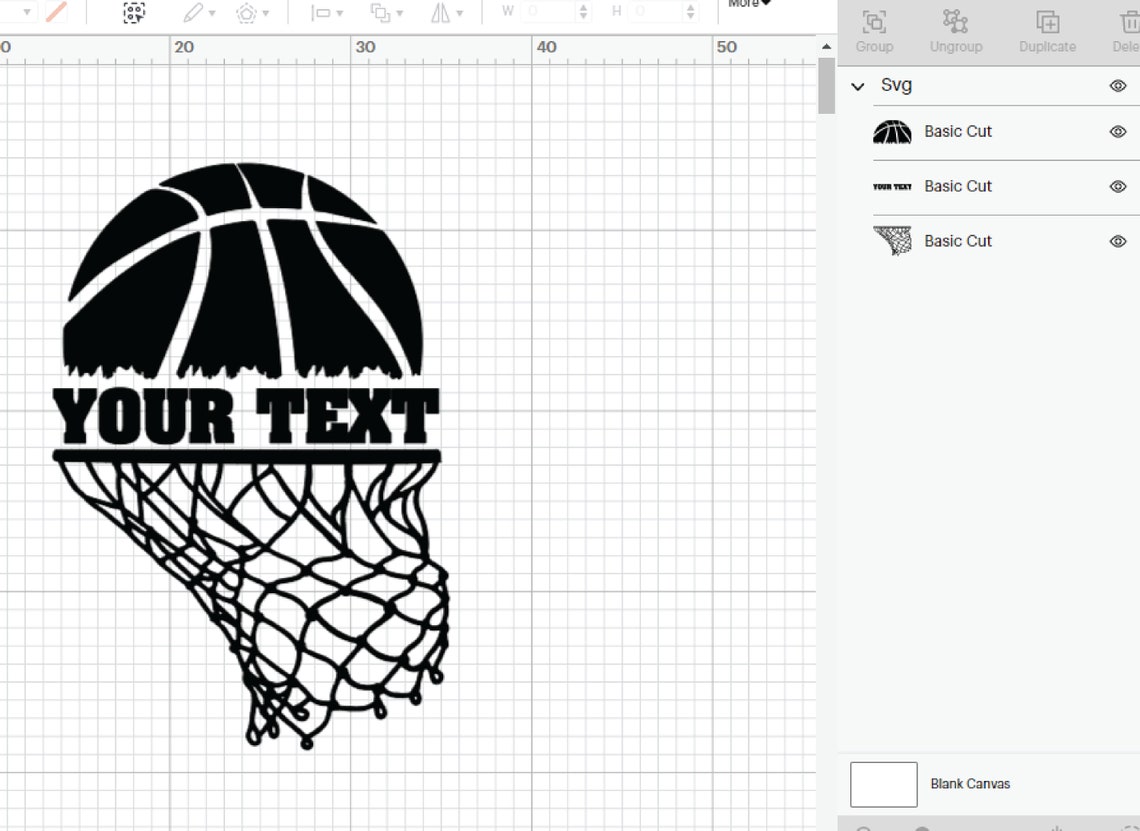Image resolution: width=1140 pixels, height=831 pixels.
Task: Click the Offset tool icon
Action: [246, 13]
